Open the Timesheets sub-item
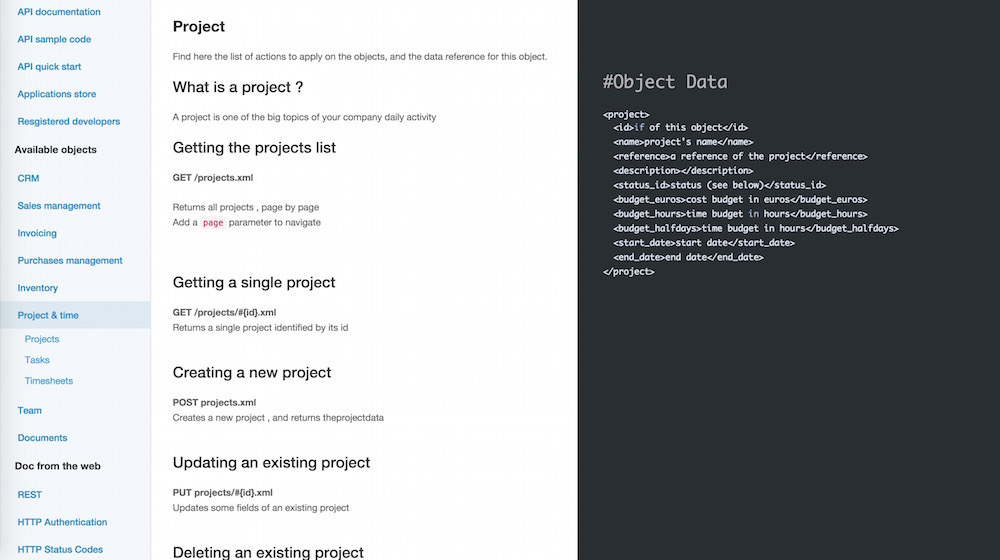This screenshot has width=1000, height=560. (x=48, y=381)
